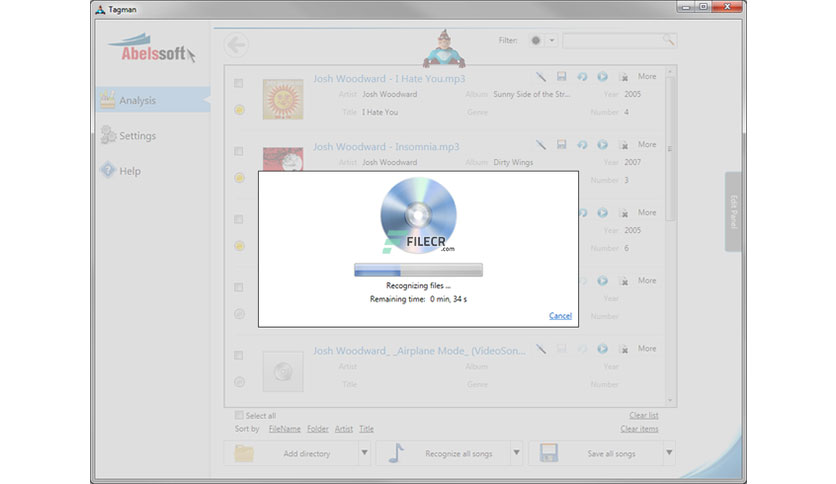Expand More options in the row with Number 6

647,213
